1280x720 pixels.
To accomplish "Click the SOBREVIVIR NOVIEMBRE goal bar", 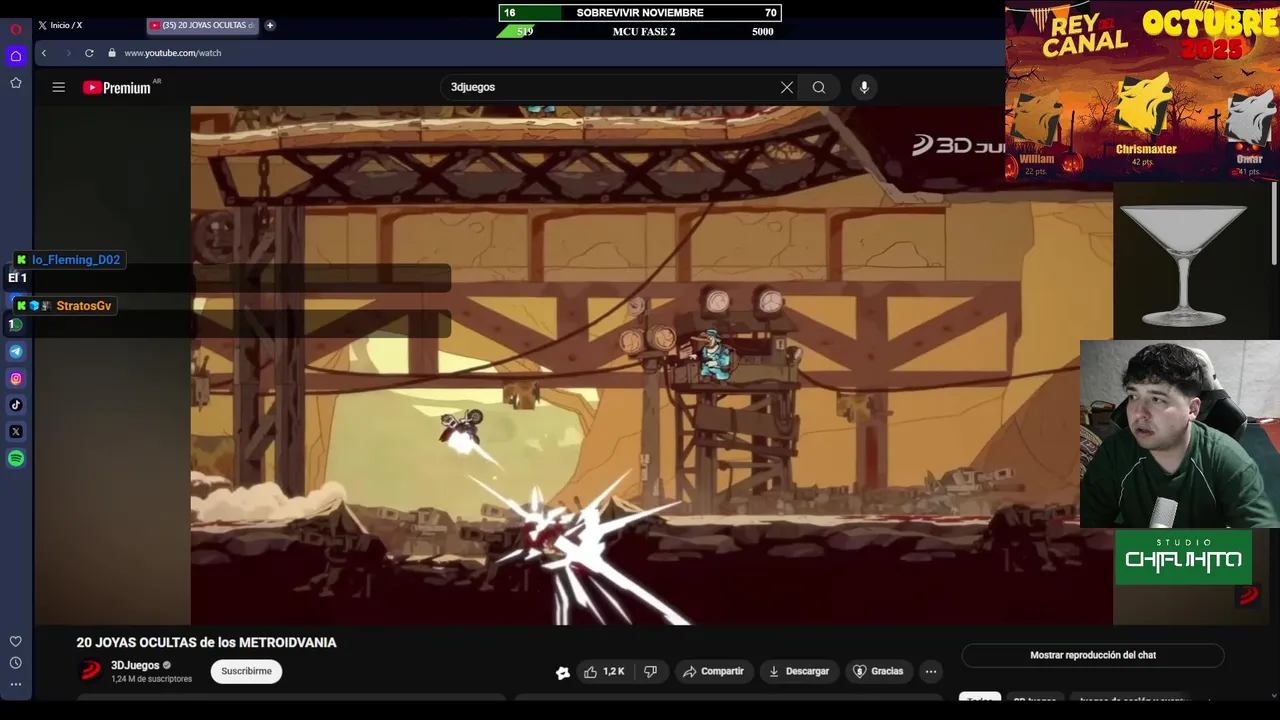I will tap(640, 13).
